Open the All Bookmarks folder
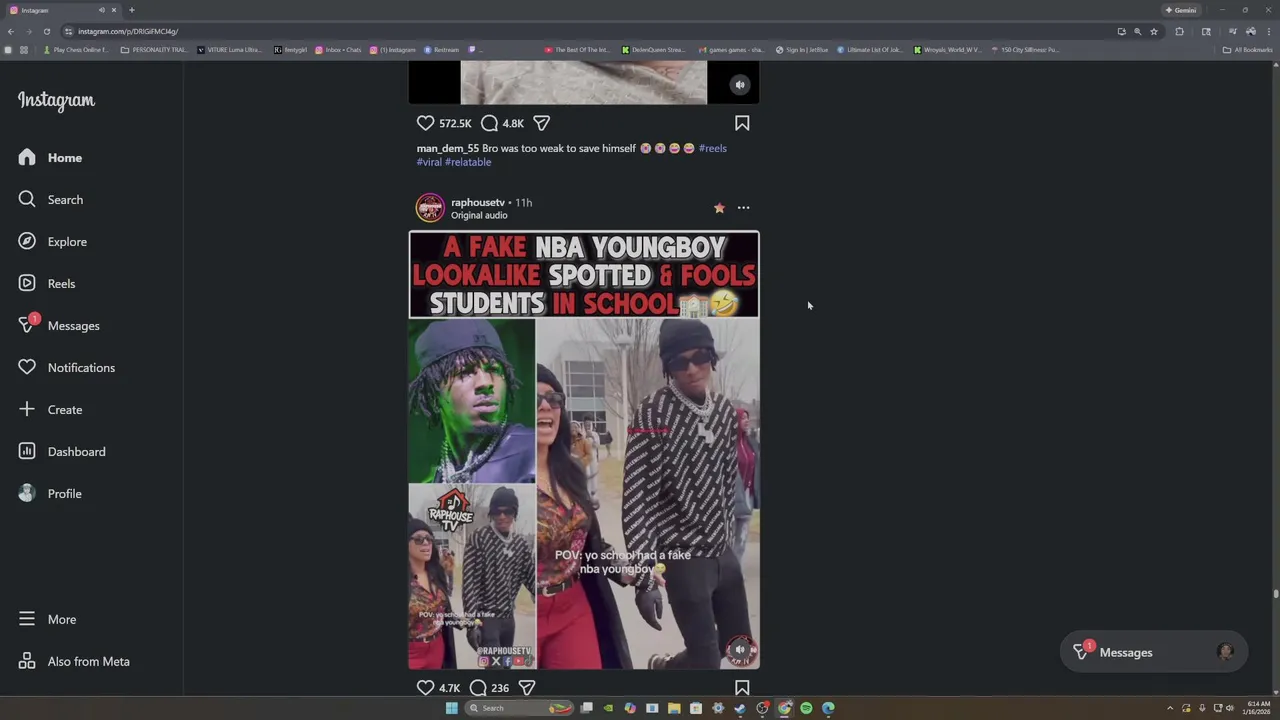1280x720 pixels. (x=1248, y=49)
